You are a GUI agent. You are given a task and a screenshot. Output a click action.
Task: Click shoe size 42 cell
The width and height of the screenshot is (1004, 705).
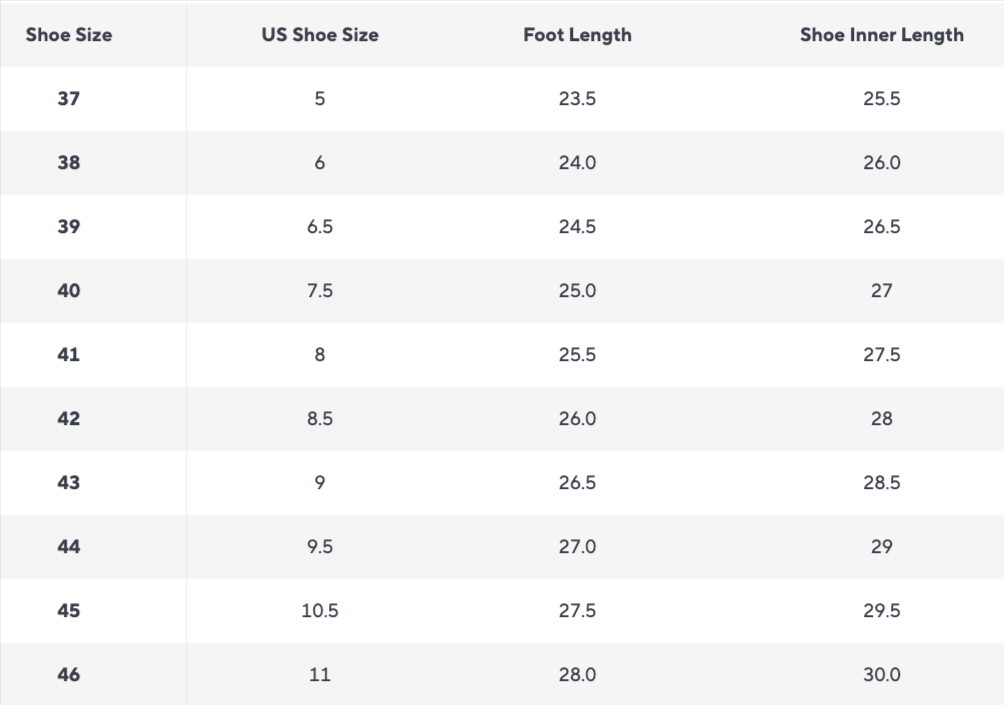tap(69, 419)
